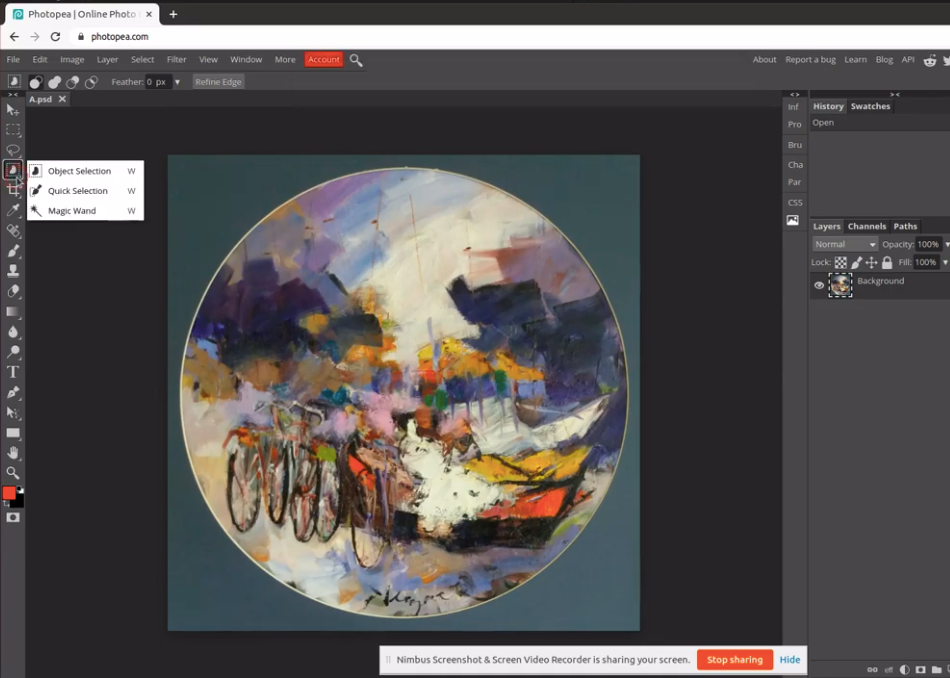Viewport: 950px width, 678px height.
Task: Choose the Clone Stamp tool
Action: (13, 270)
